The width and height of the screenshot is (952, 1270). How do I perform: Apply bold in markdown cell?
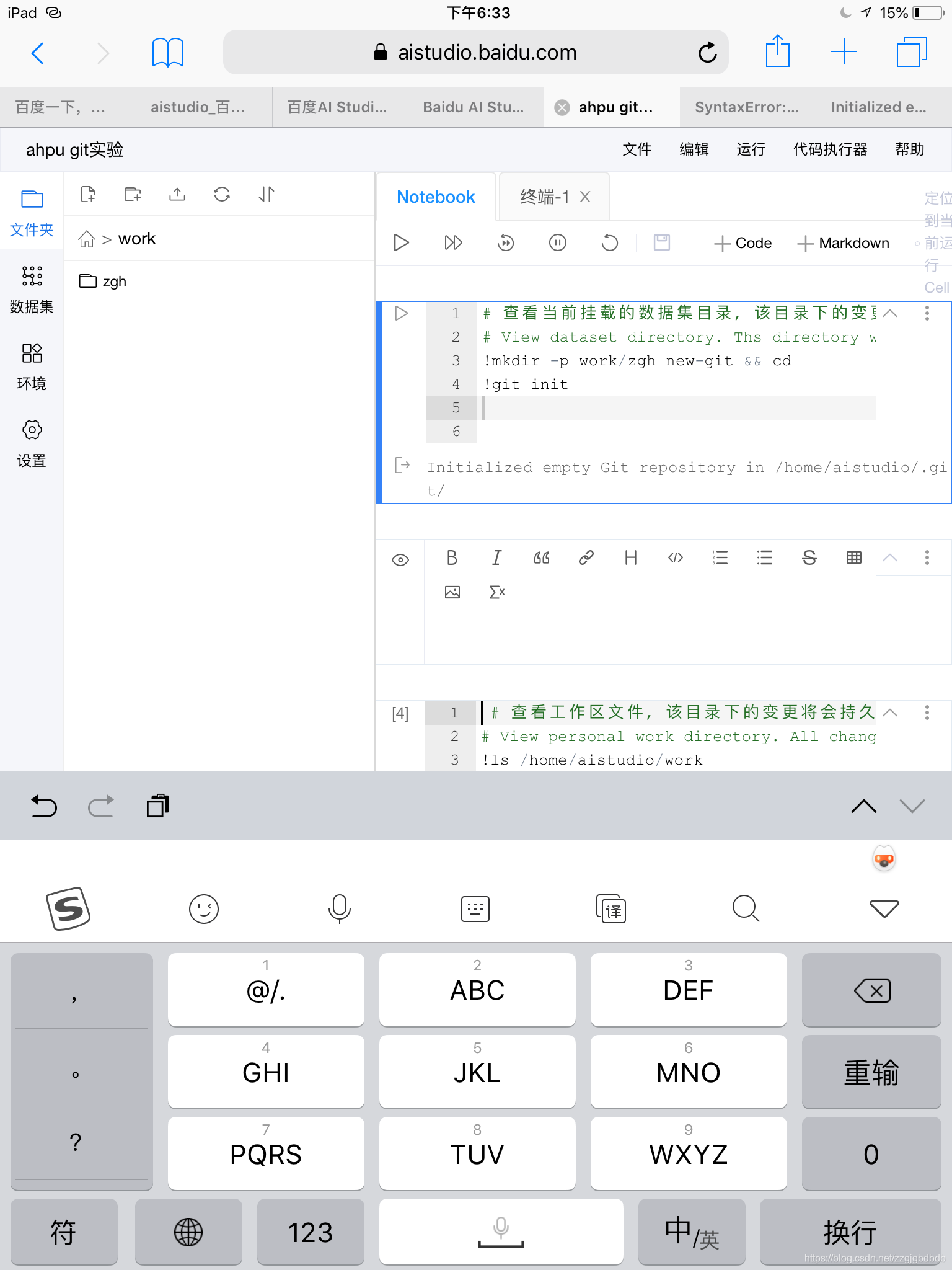pyautogui.click(x=452, y=558)
